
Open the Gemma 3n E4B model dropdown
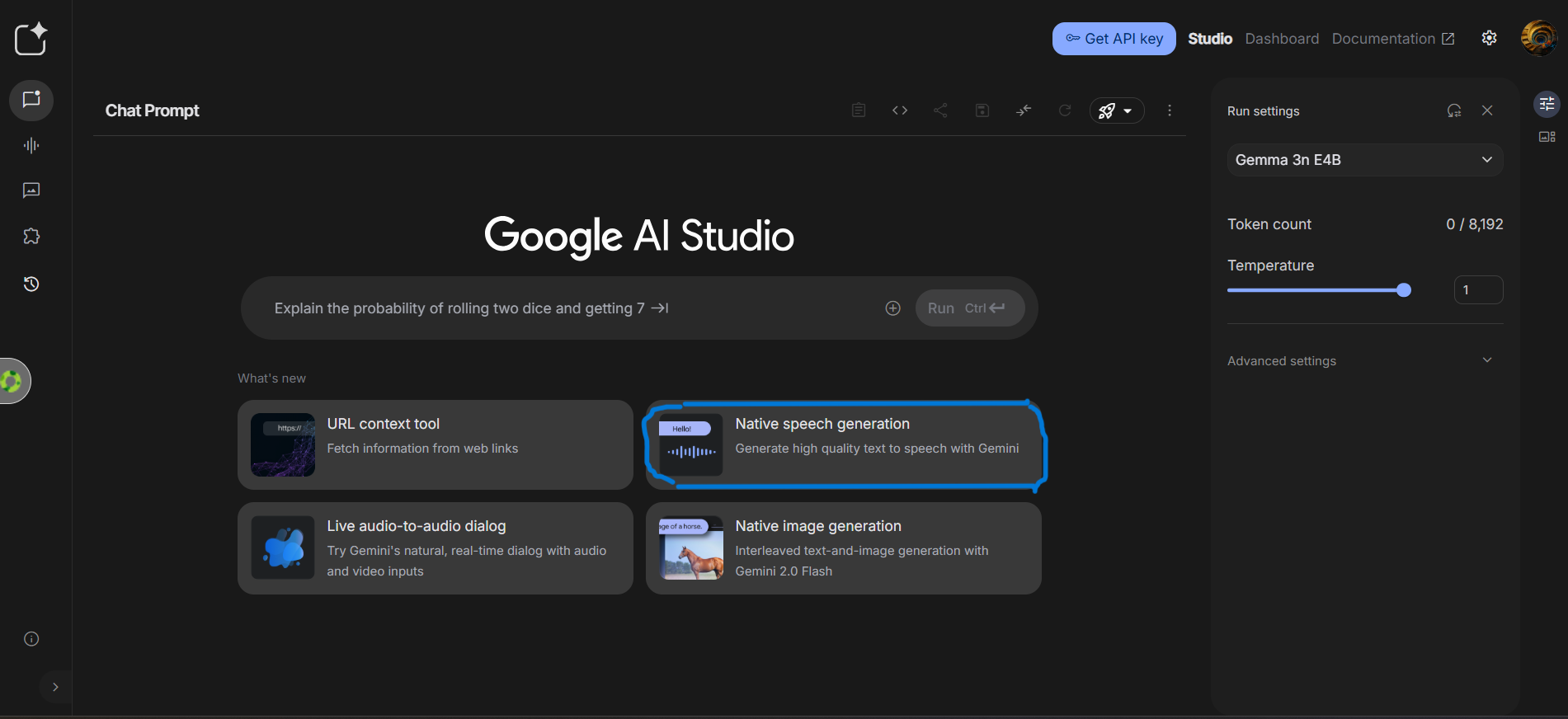point(1364,160)
